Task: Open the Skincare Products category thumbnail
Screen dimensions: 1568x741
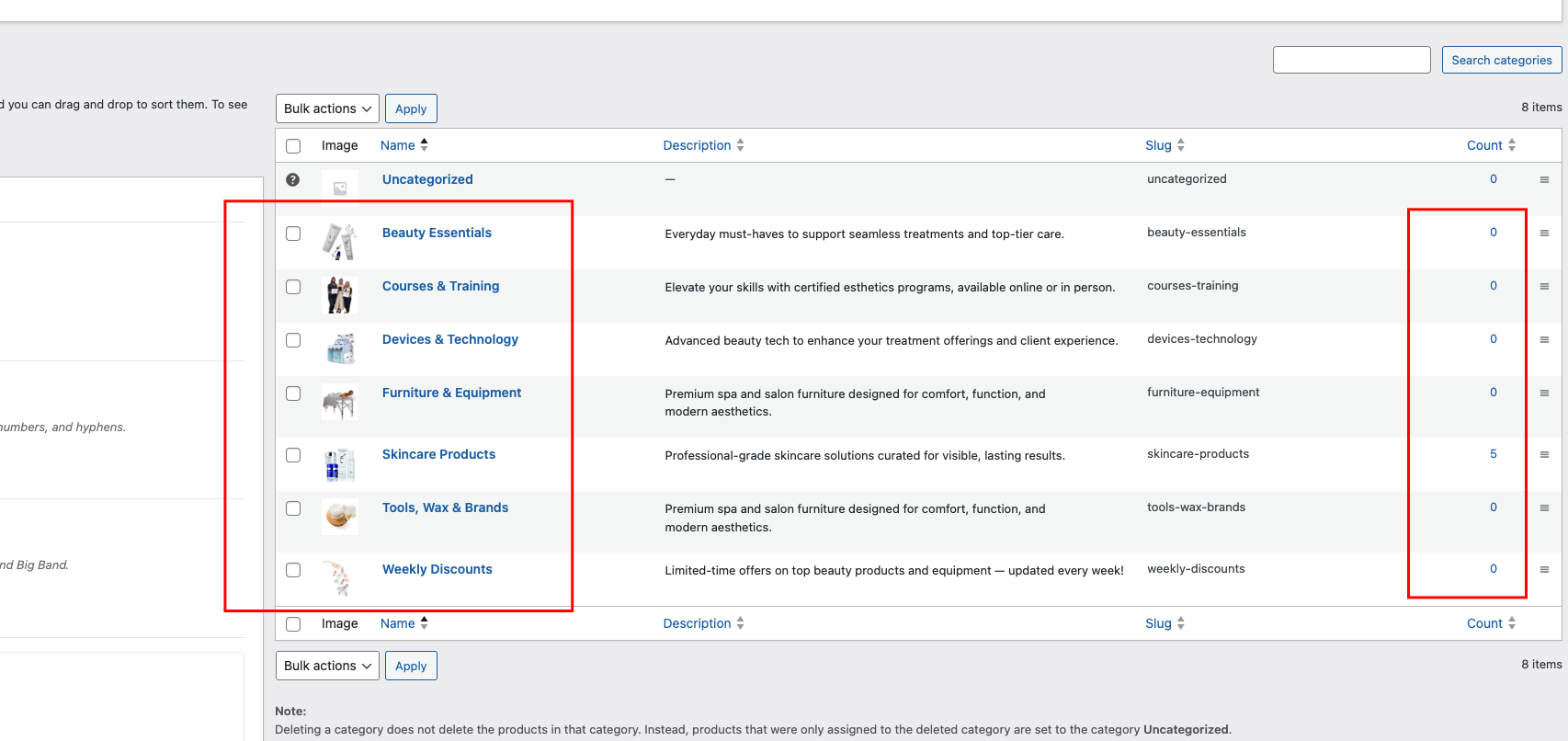Action: pos(340,463)
